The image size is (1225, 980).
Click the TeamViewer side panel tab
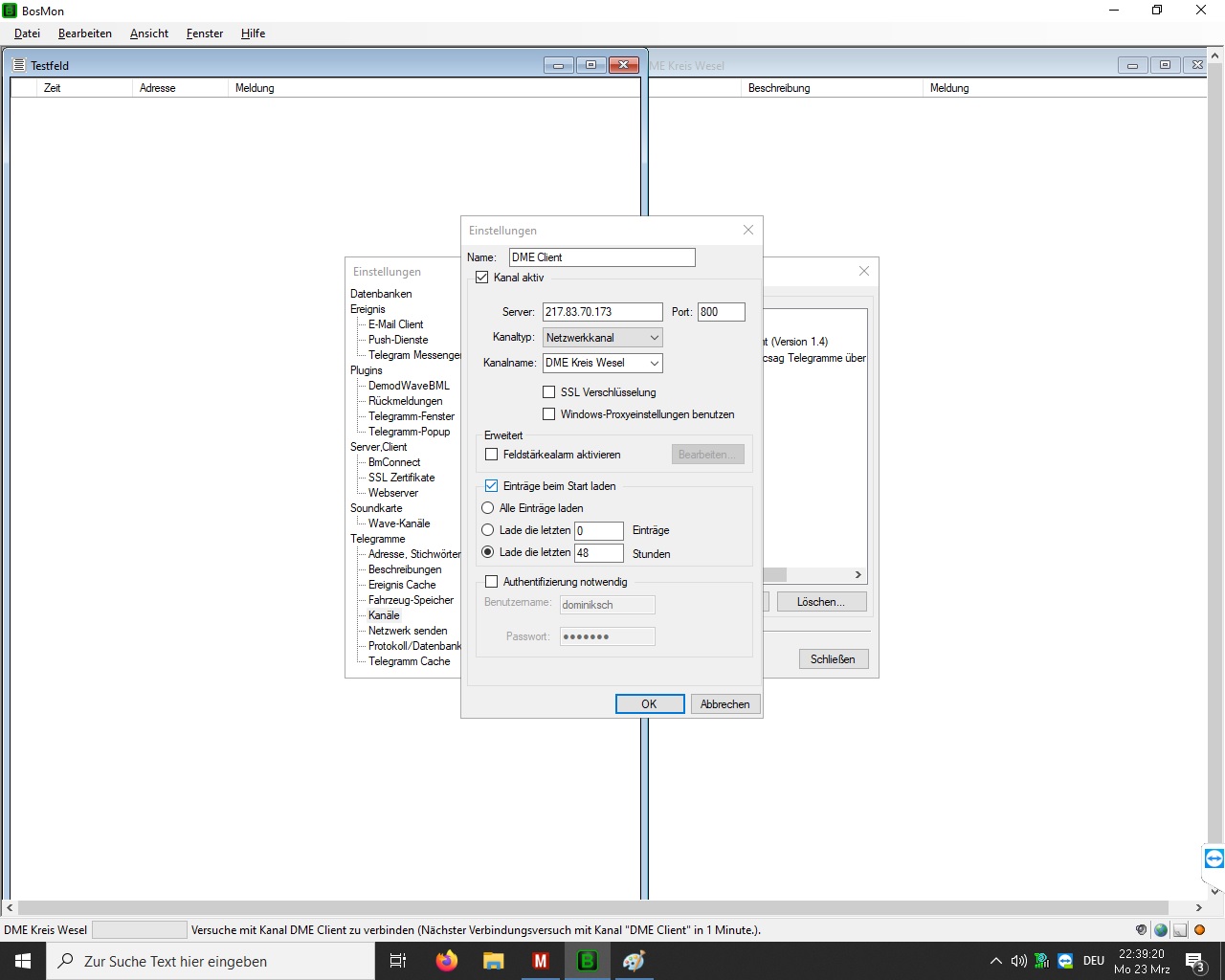click(1214, 858)
